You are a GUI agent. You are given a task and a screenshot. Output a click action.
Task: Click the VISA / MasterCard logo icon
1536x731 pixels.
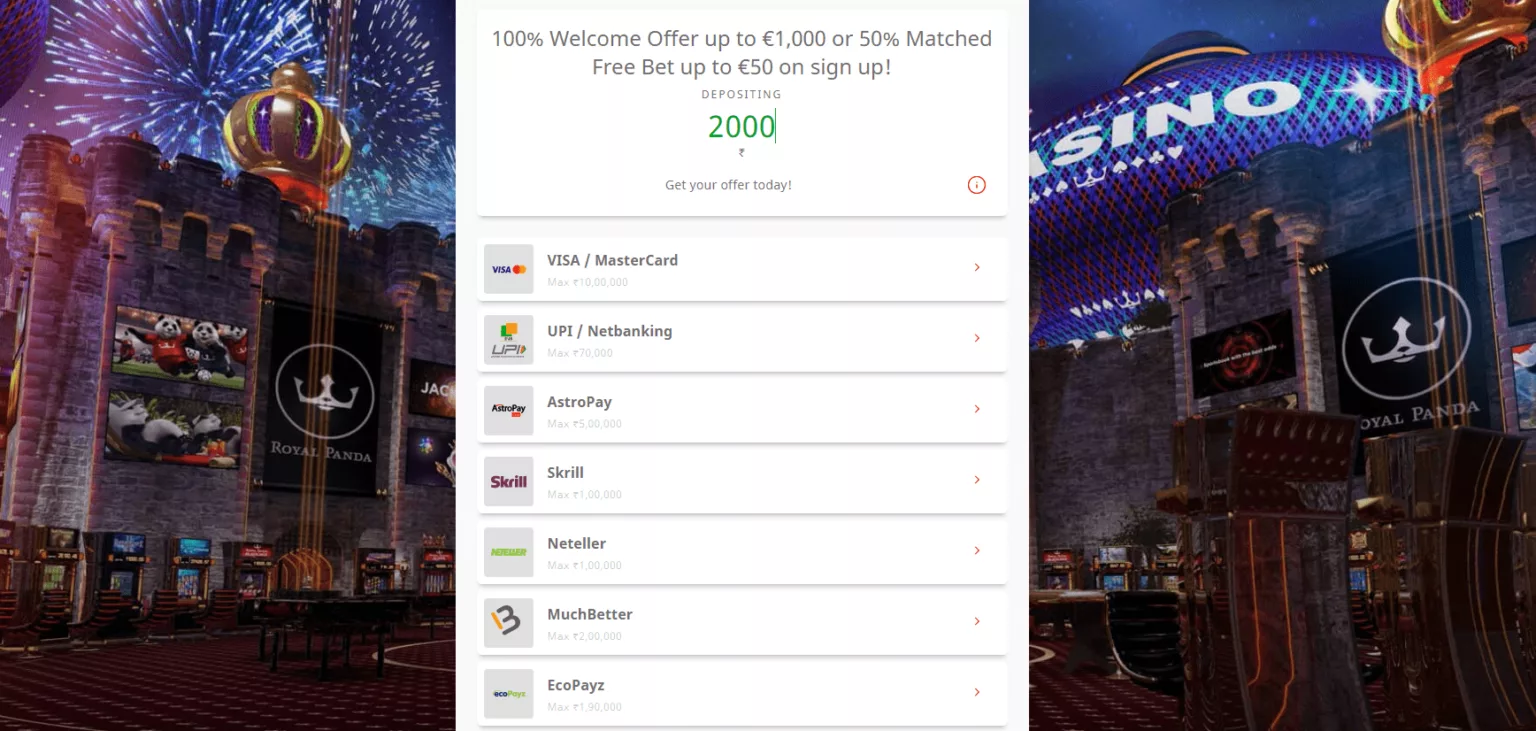point(509,269)
